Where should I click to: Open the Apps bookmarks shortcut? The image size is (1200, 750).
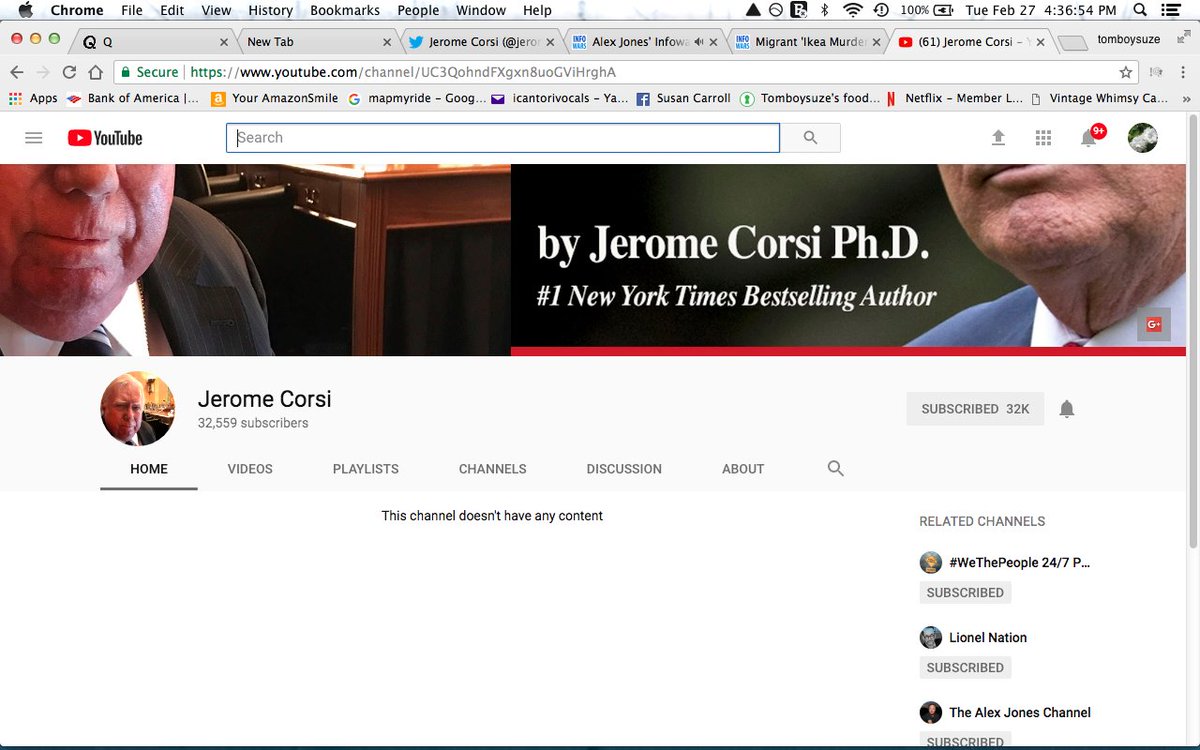coord(34,98)
